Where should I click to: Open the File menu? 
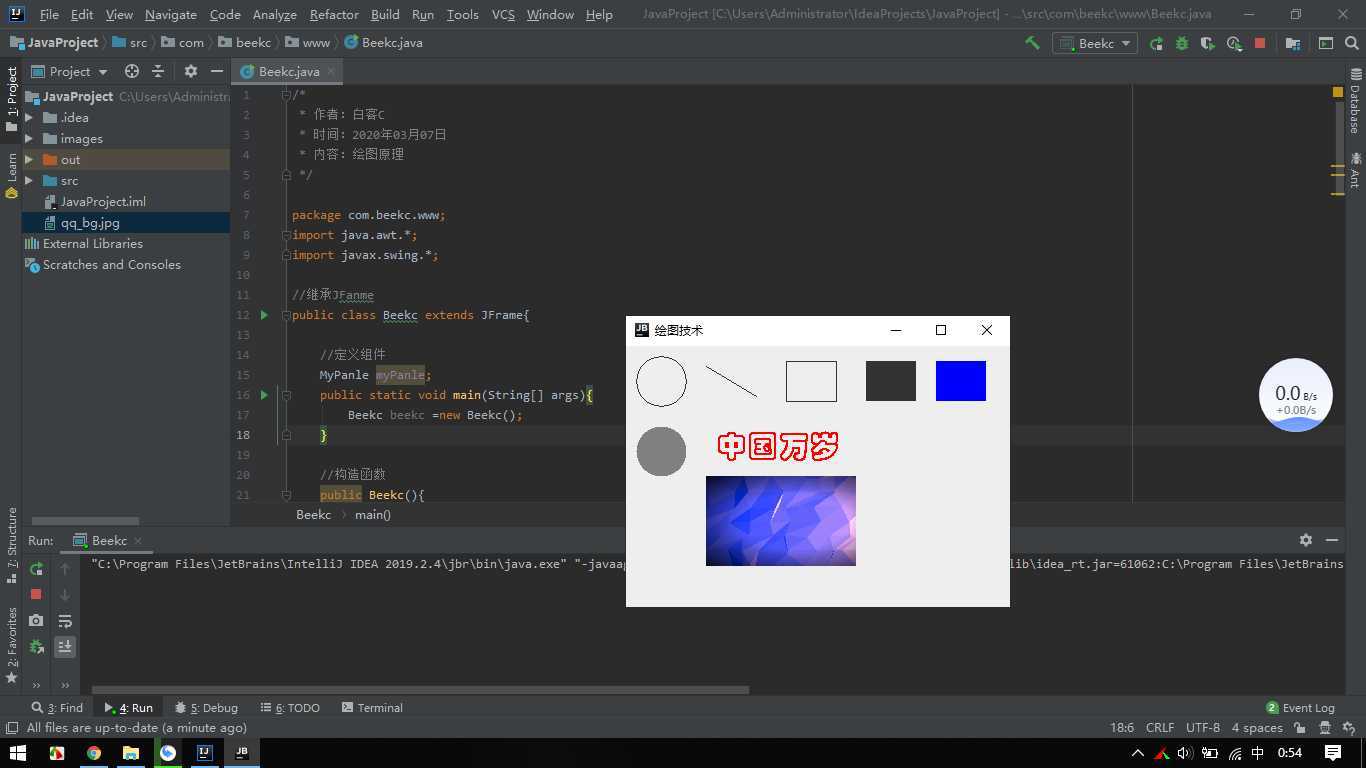pos(49,15)
